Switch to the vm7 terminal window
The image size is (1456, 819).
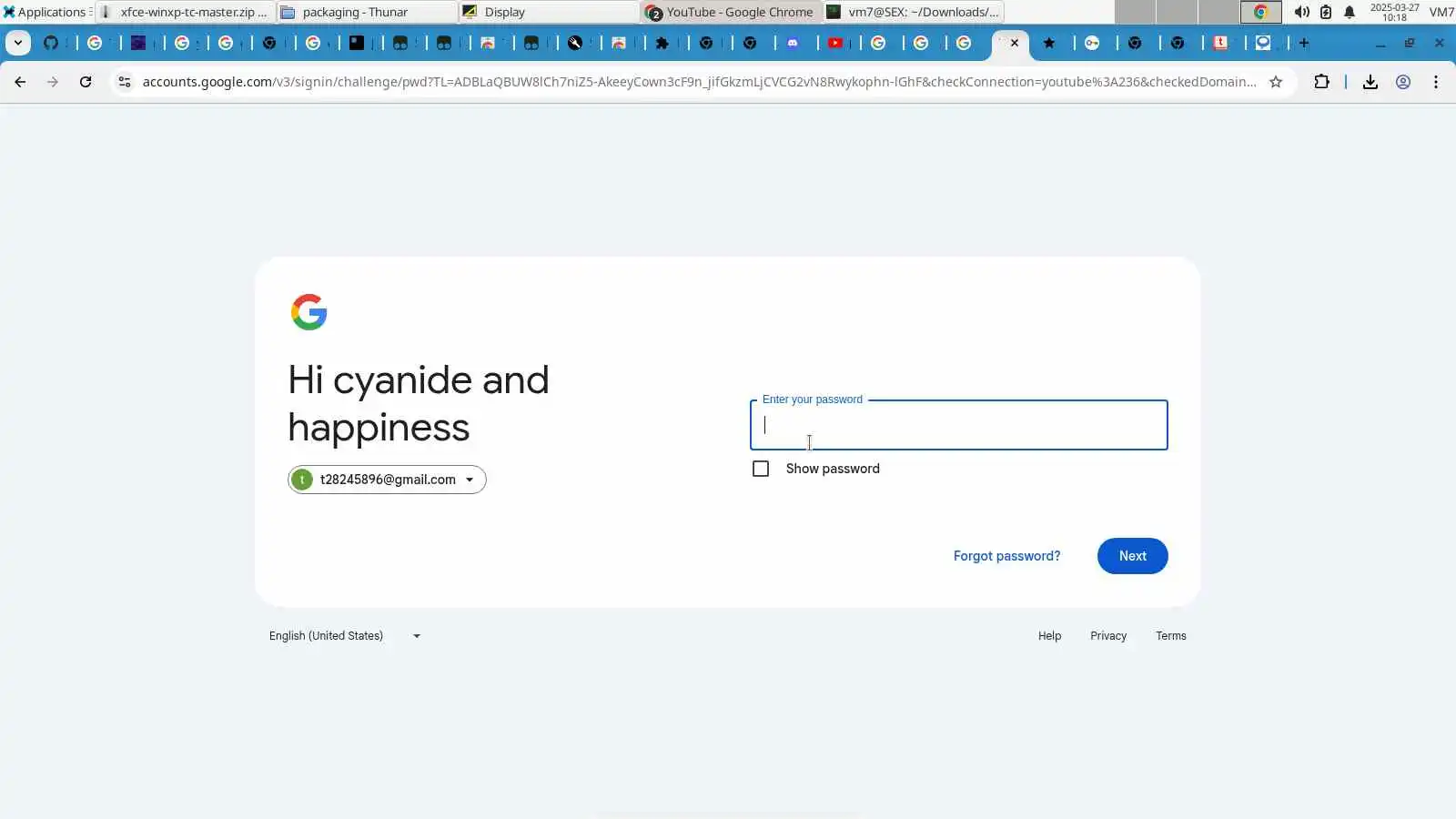point(913,12)
